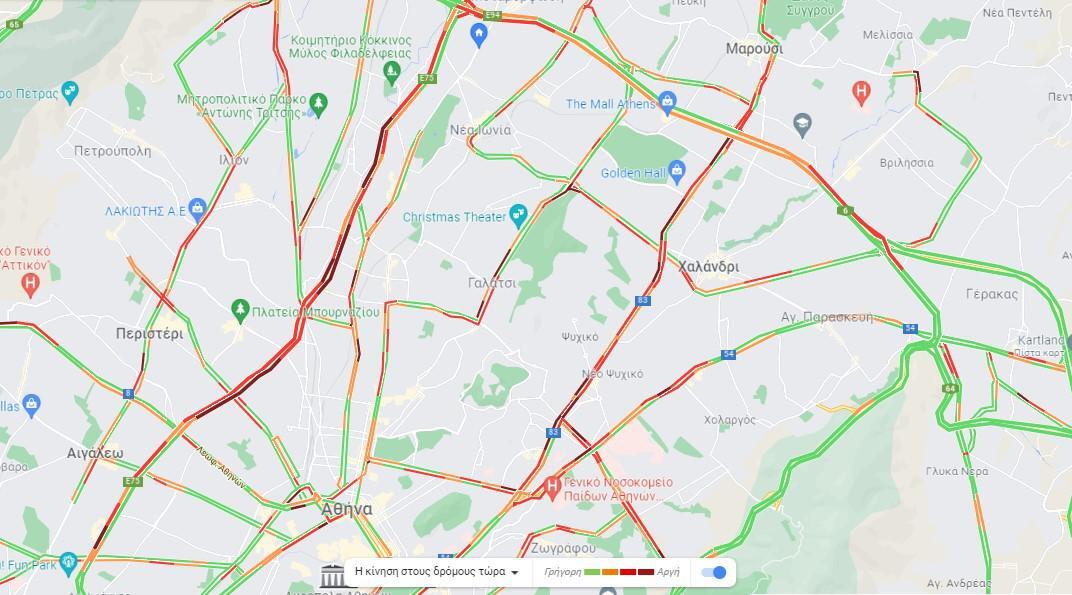Click the dropdown arrow beside τώρα
Image resolution: width=1072 pixels, height=595 pixels.
[x=515, y=572]
